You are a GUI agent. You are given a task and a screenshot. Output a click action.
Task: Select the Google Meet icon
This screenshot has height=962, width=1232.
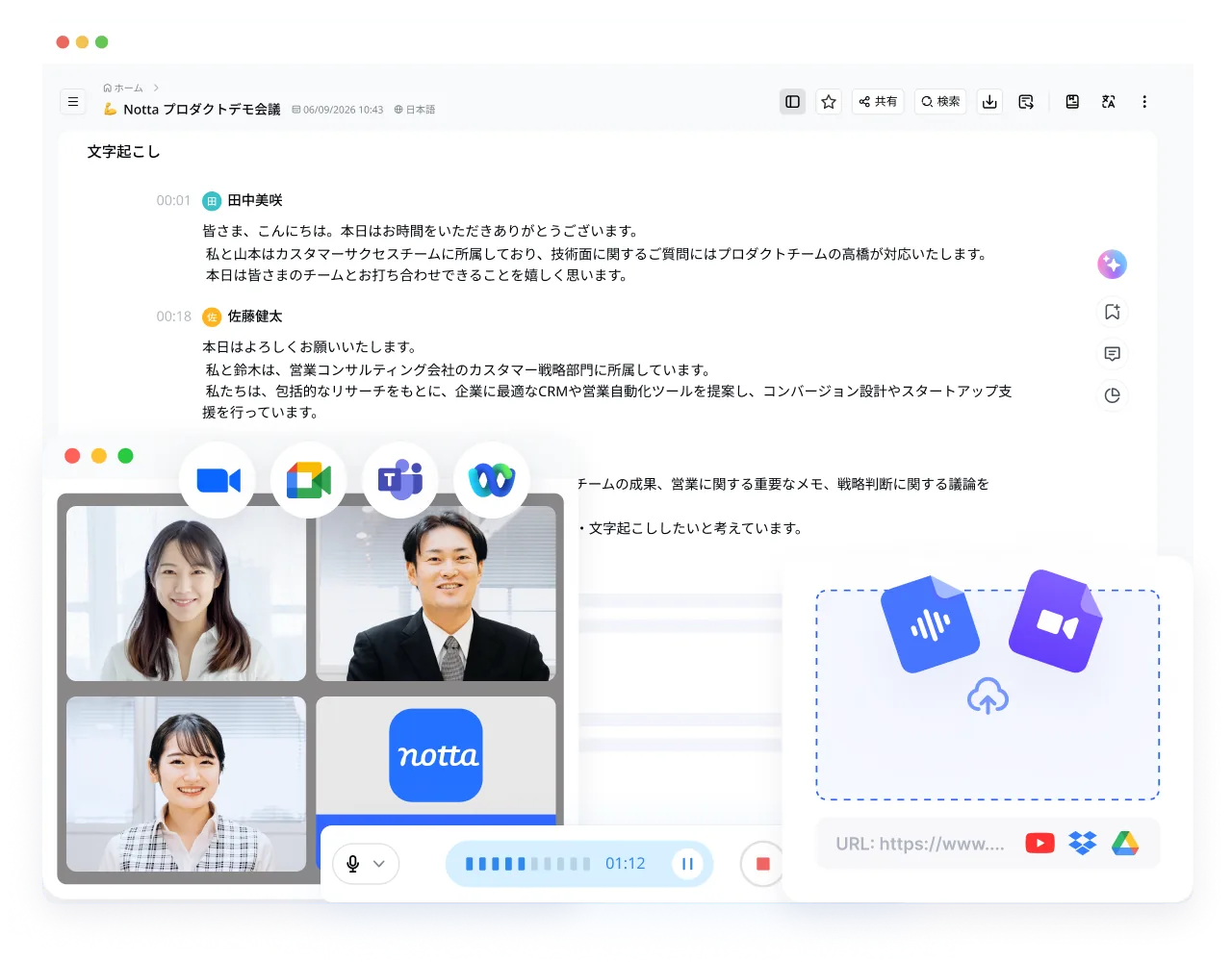tap(309, 480)
